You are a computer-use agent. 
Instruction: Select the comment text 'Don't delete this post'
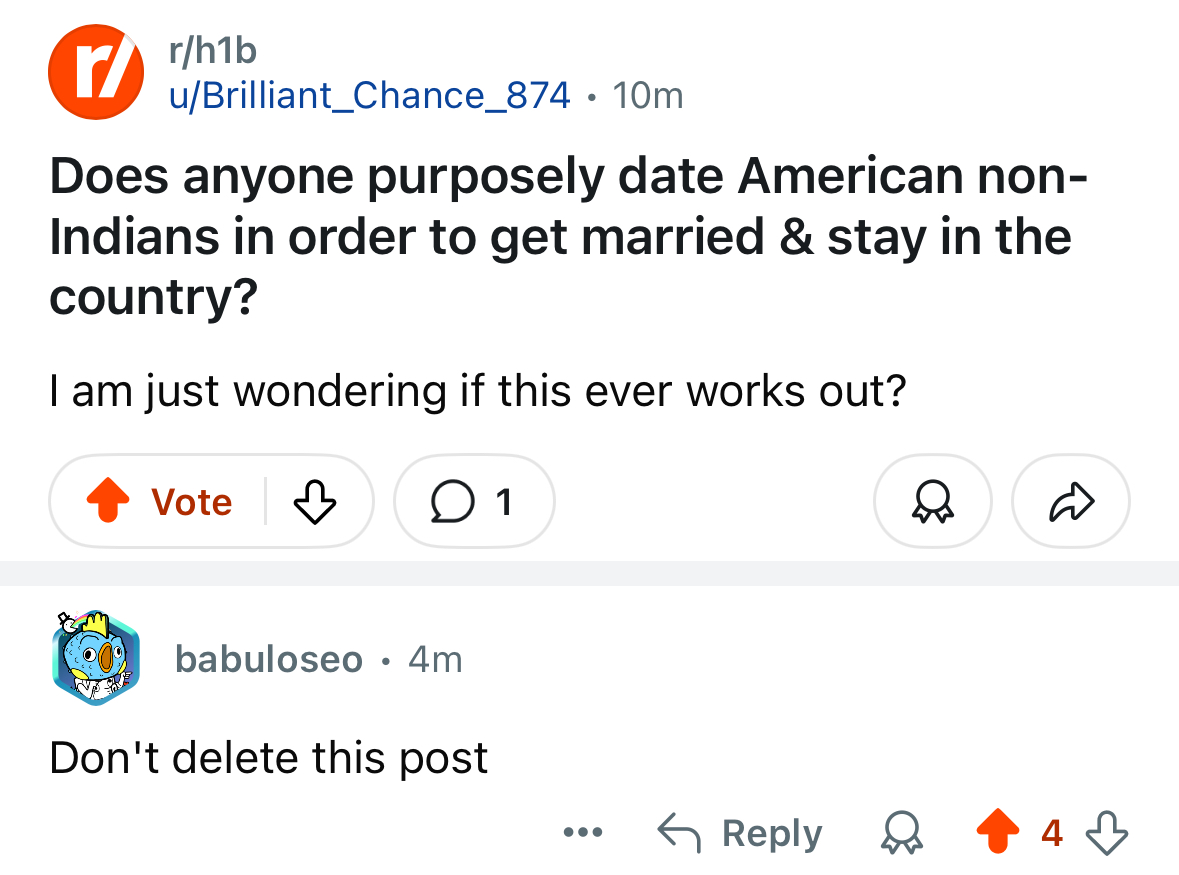pyautogui.click(x=268, y=757)
